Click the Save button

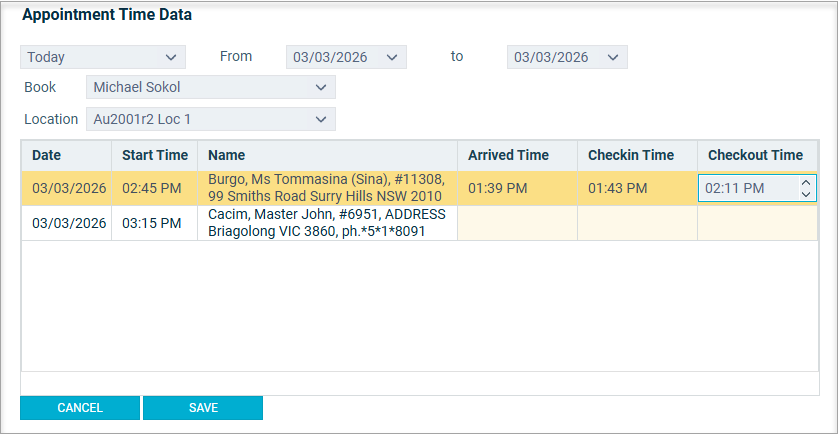tap(203, 408)
